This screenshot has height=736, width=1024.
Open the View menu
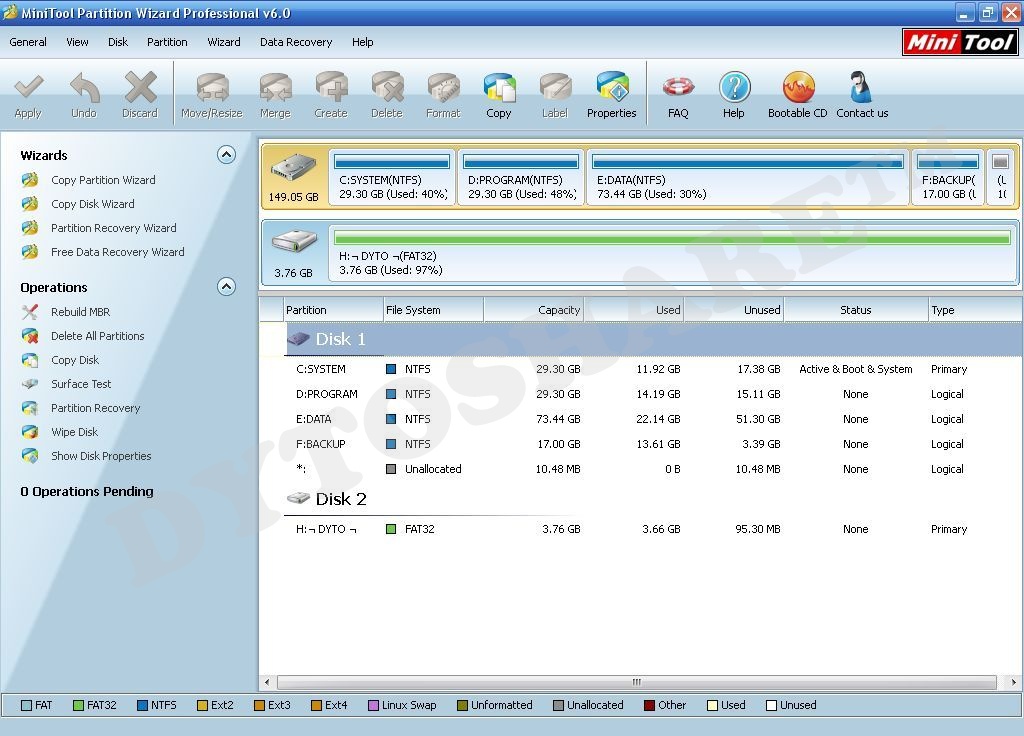77,42
